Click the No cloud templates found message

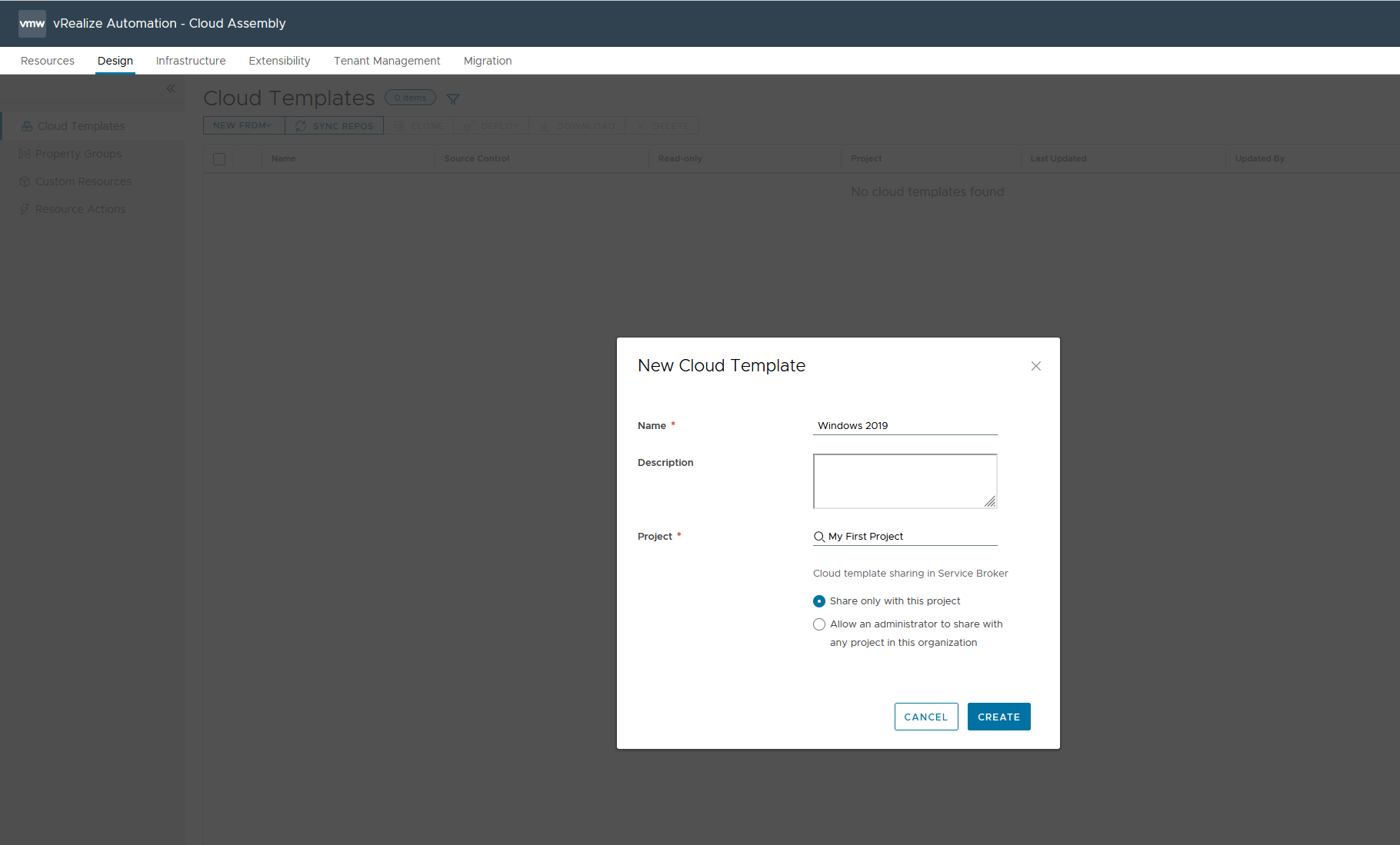[x=927, y=191]
